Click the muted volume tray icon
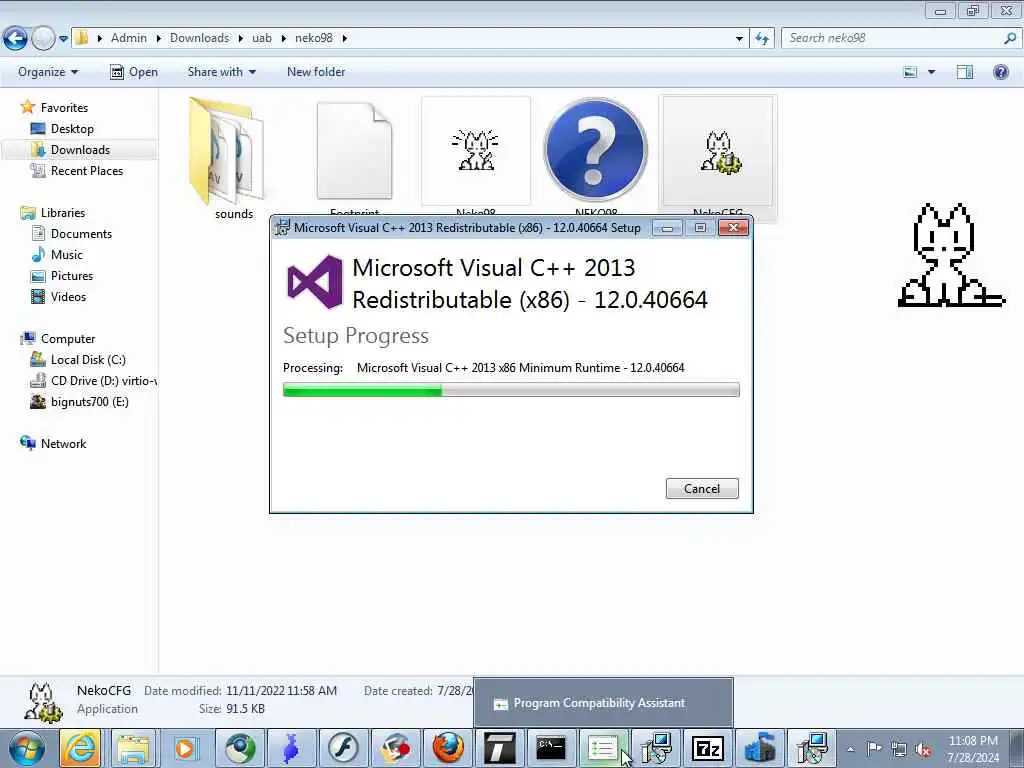This screenshot has height=768, width=1024. click(923, 749)
